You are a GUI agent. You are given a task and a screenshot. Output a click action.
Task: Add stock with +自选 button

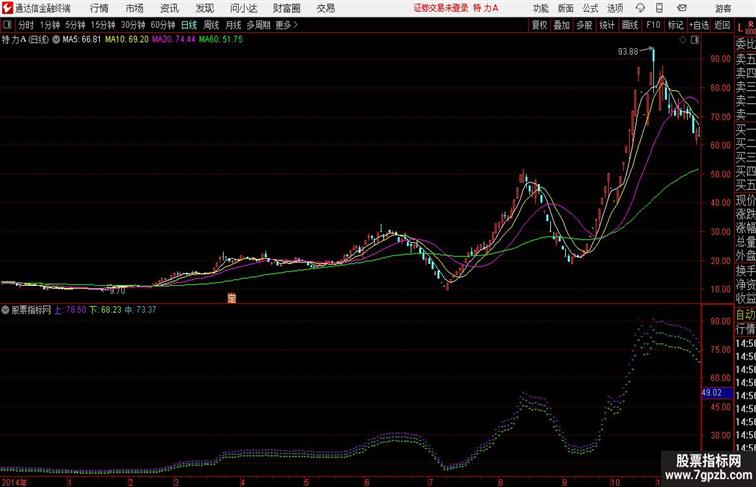pyautogui.click(x=699, y=25)
